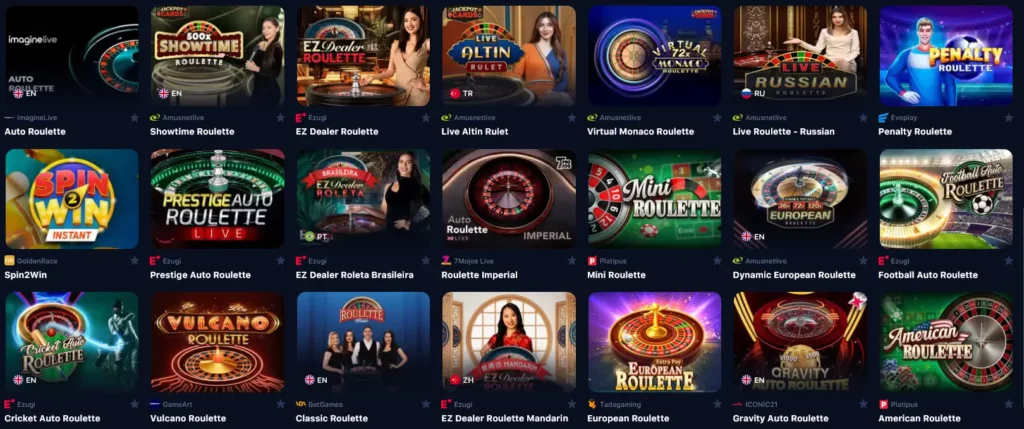1024x429 pixels.
Task: Click the 7Mojos Live icon above Roulette Imperial
Action: 447,261
